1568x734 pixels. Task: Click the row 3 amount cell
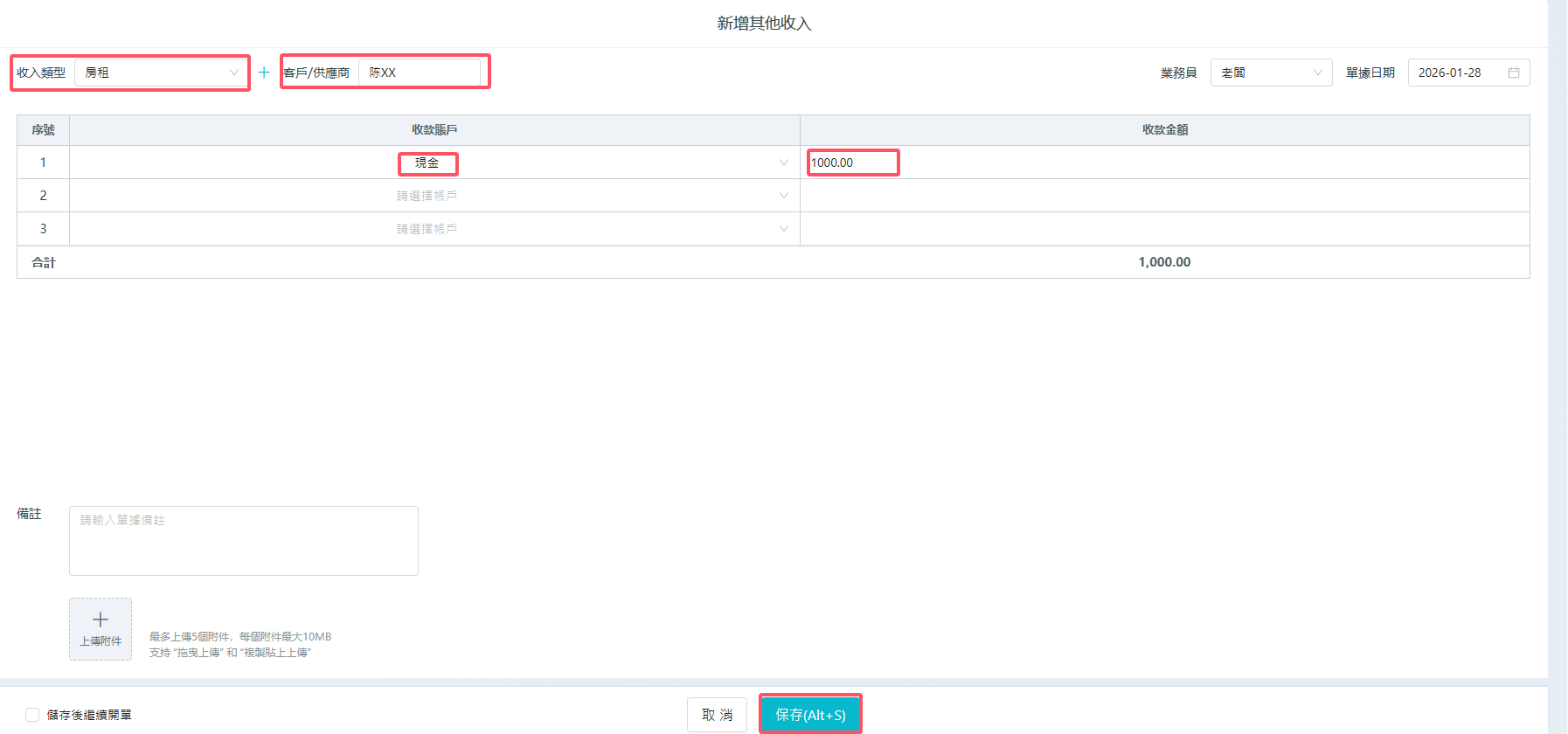pyautogui.click(x=1164, y=229)
